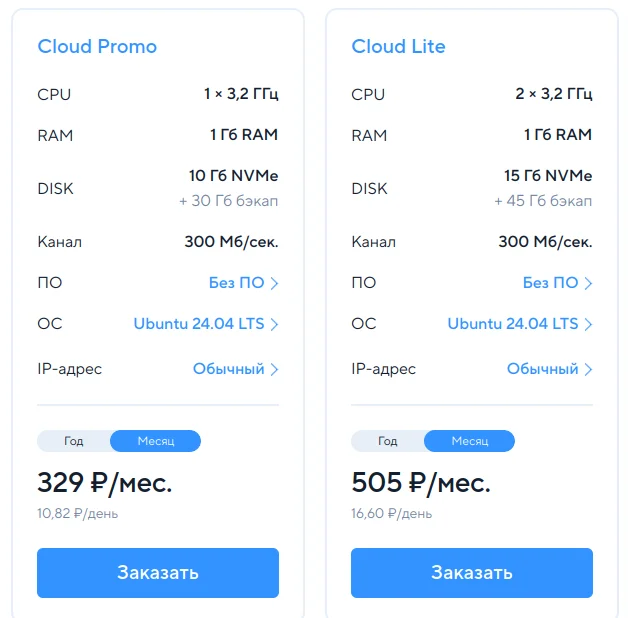Image resolution: width=628 pixels, height=618 pixels.
Task: Order the Cloud Lite plan with 'Заказать'
Action: click(x=472, y=573)
